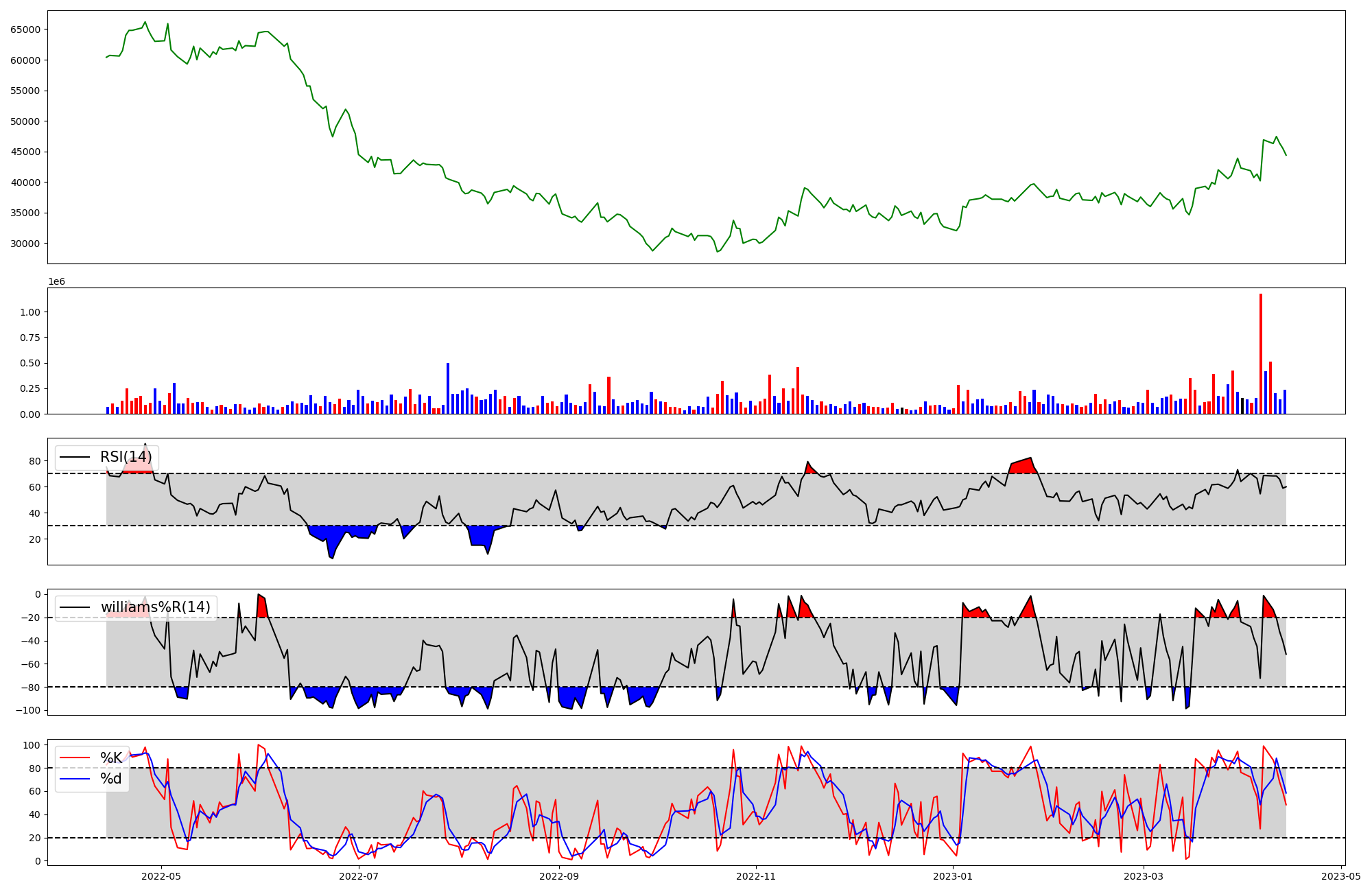The image size is (1372, 892).
Task: Click the 2022-11 x-axis date label
Action: point(755,876)
